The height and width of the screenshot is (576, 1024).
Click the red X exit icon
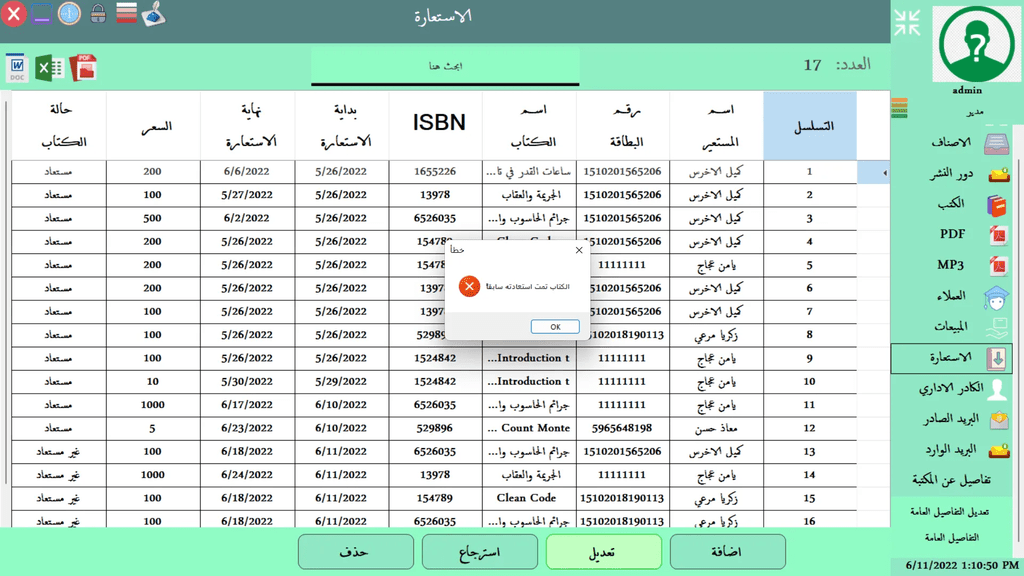pos(13,14)
